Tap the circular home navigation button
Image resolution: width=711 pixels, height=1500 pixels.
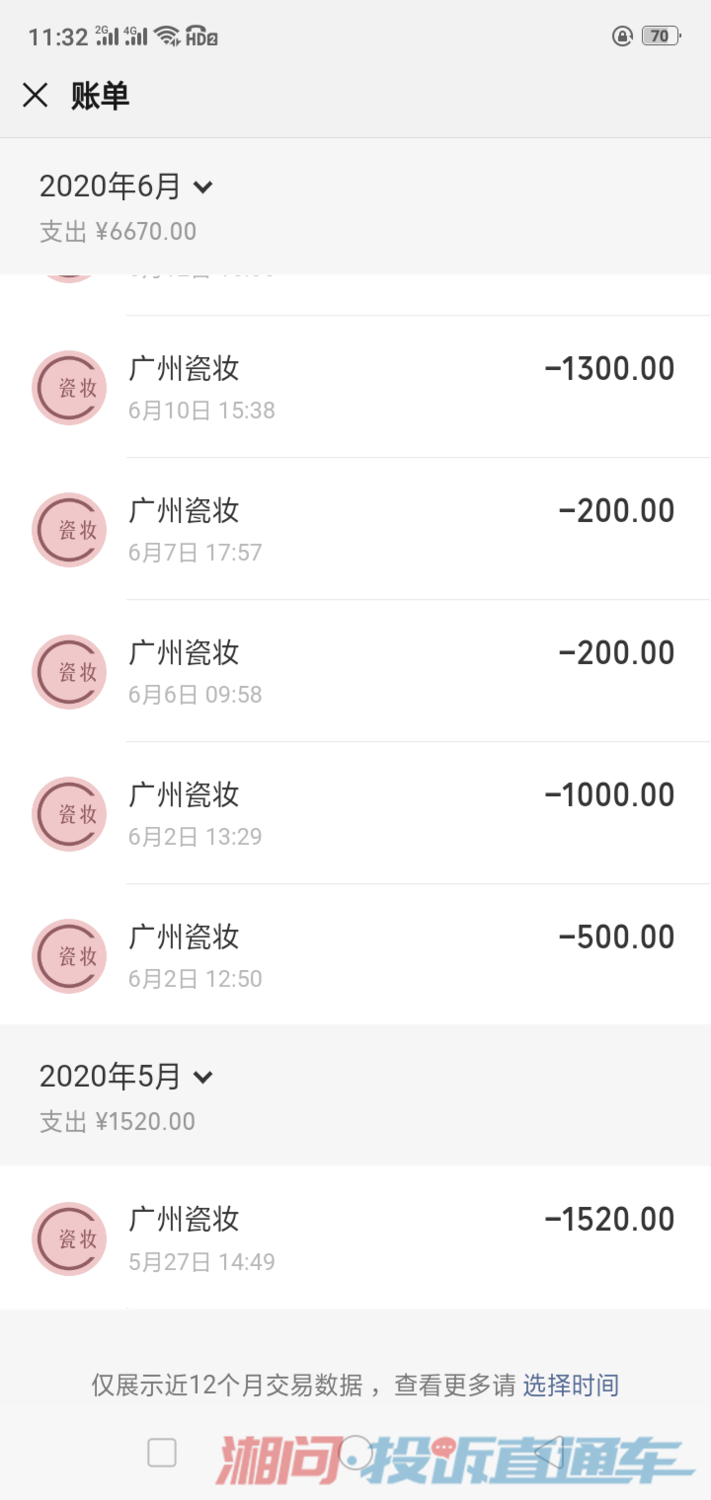click(x=355, y=1452)
